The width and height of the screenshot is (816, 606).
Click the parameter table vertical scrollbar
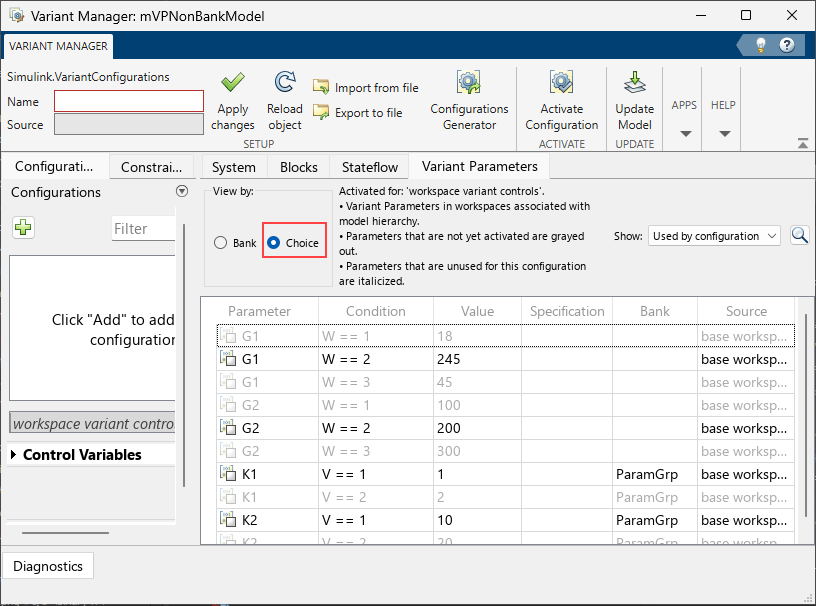806,416
